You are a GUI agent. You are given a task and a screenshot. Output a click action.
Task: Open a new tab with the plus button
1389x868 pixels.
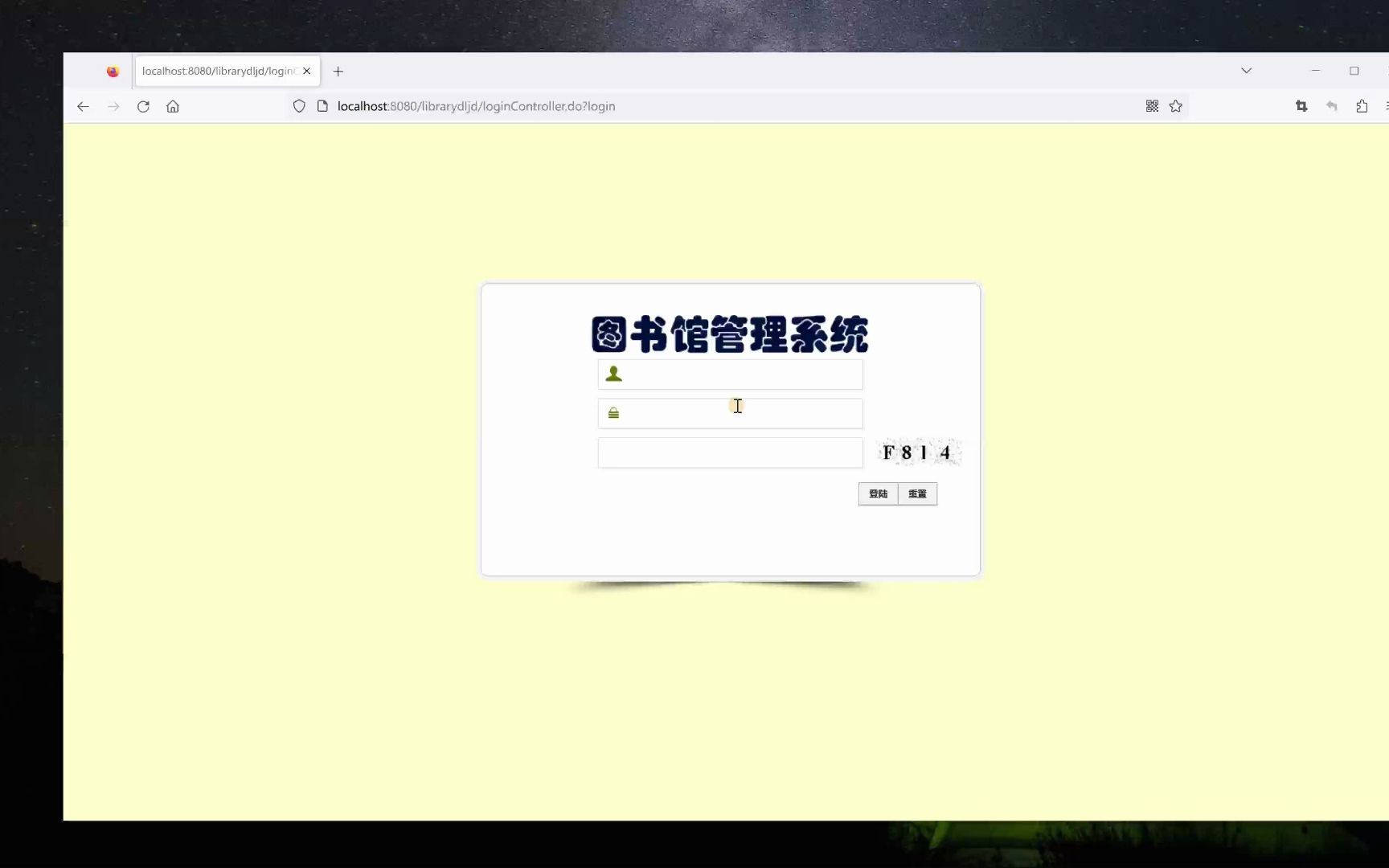click(x=338, y=72)
